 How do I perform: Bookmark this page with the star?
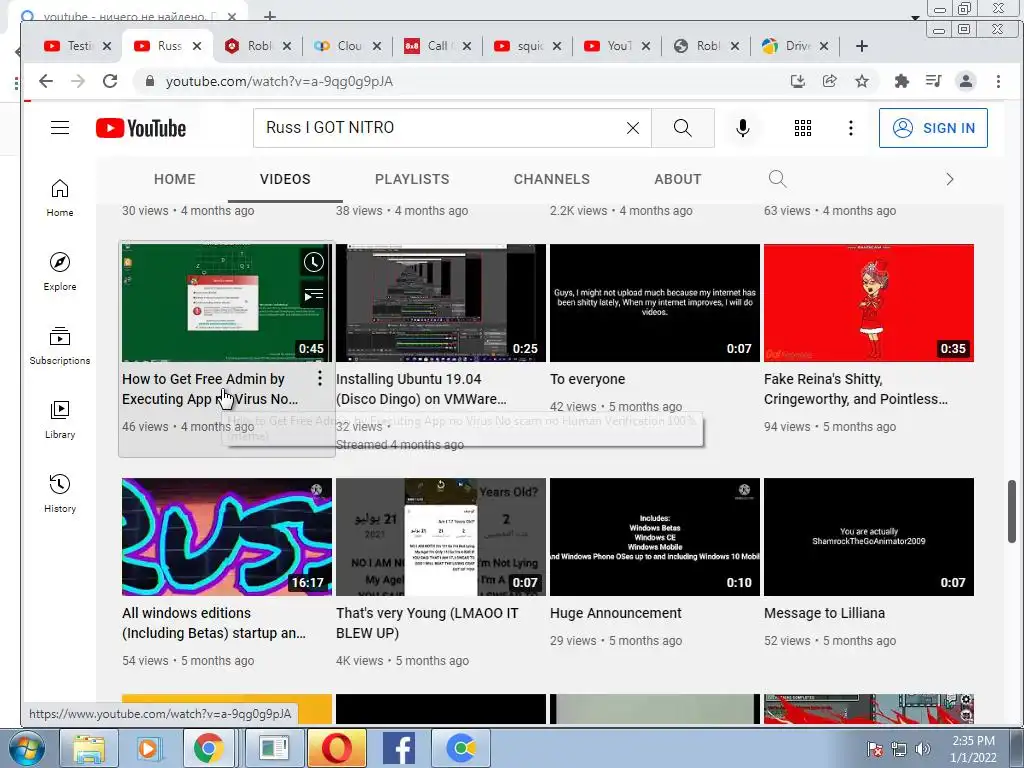862,81
